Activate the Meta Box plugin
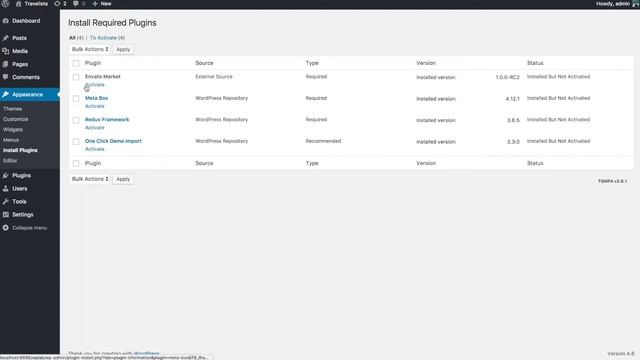Screen dimensions: 640x360 point(95,106)
